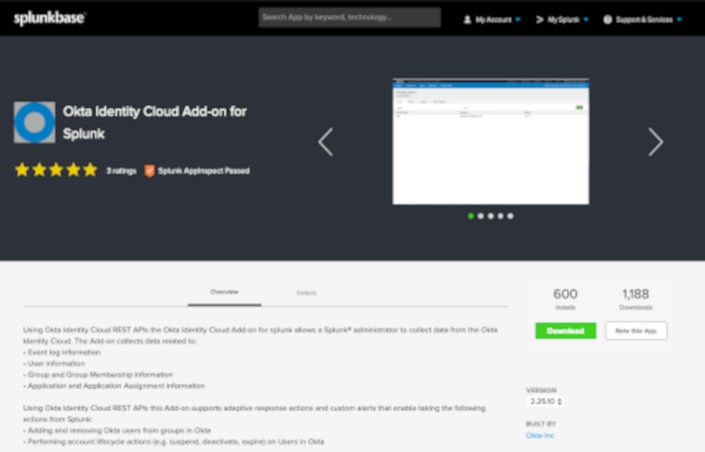Click the fifth rating star
Image resolution: width=705 pixels, height=452 pixels.
click(90, 170)
